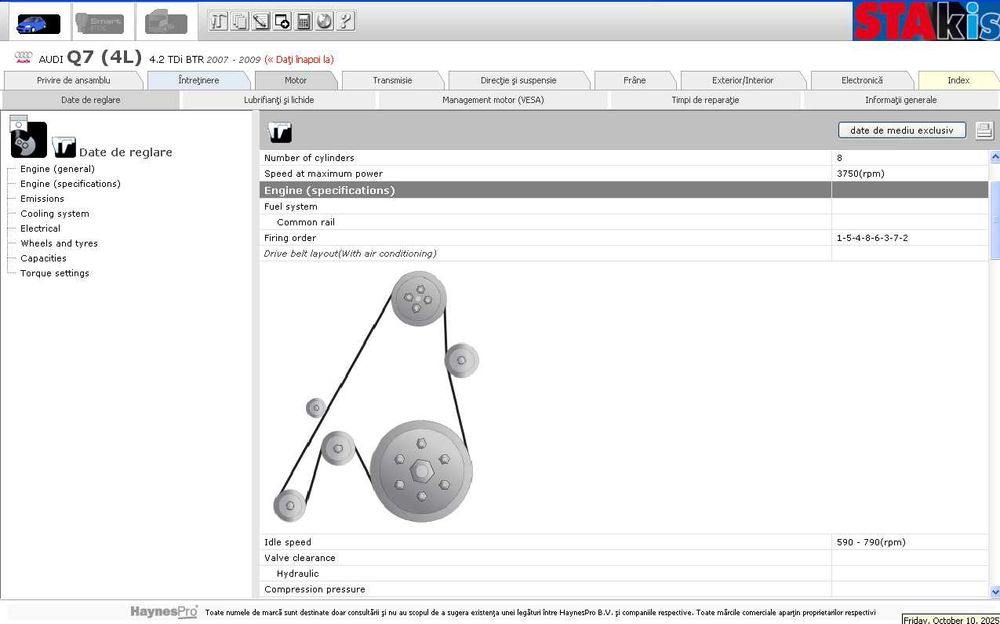Click the STAkis logo
This screenshot has width=1000, height=624.
click(926, 21)
